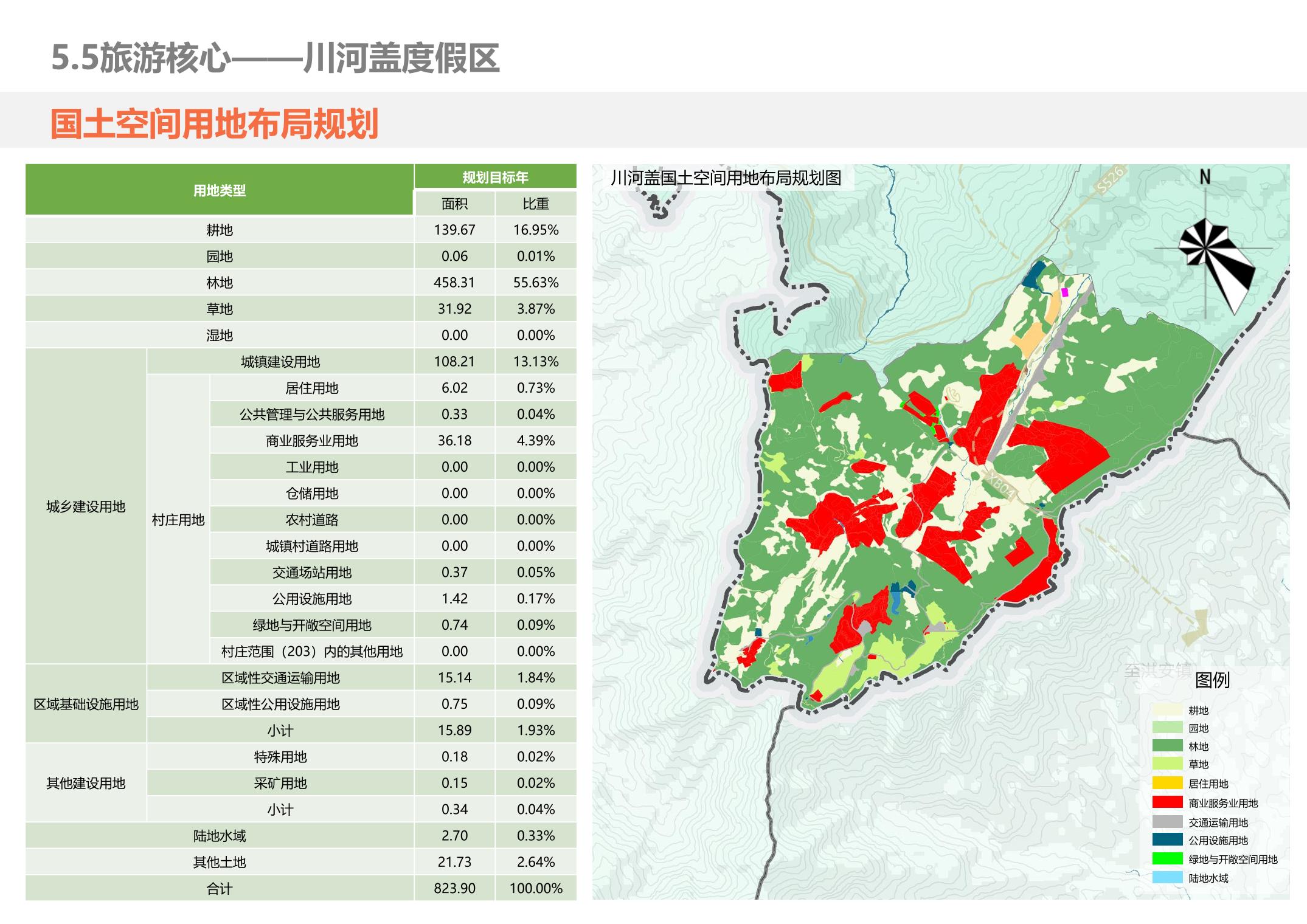This screenshot has height=924, width=1307.
Task: Click the dark teal 公用设施用地 legend swatch
Action: 1167,840
